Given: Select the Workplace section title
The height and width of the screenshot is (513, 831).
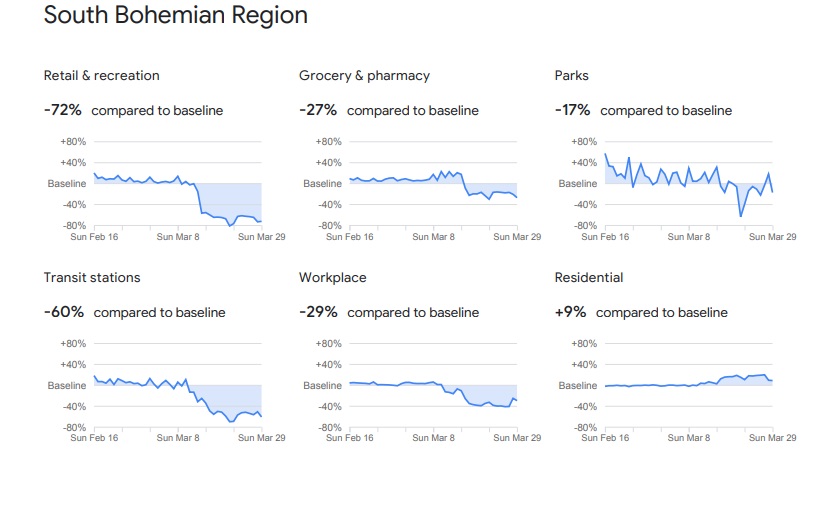Looking at the screenshot, I should point(332,278).
